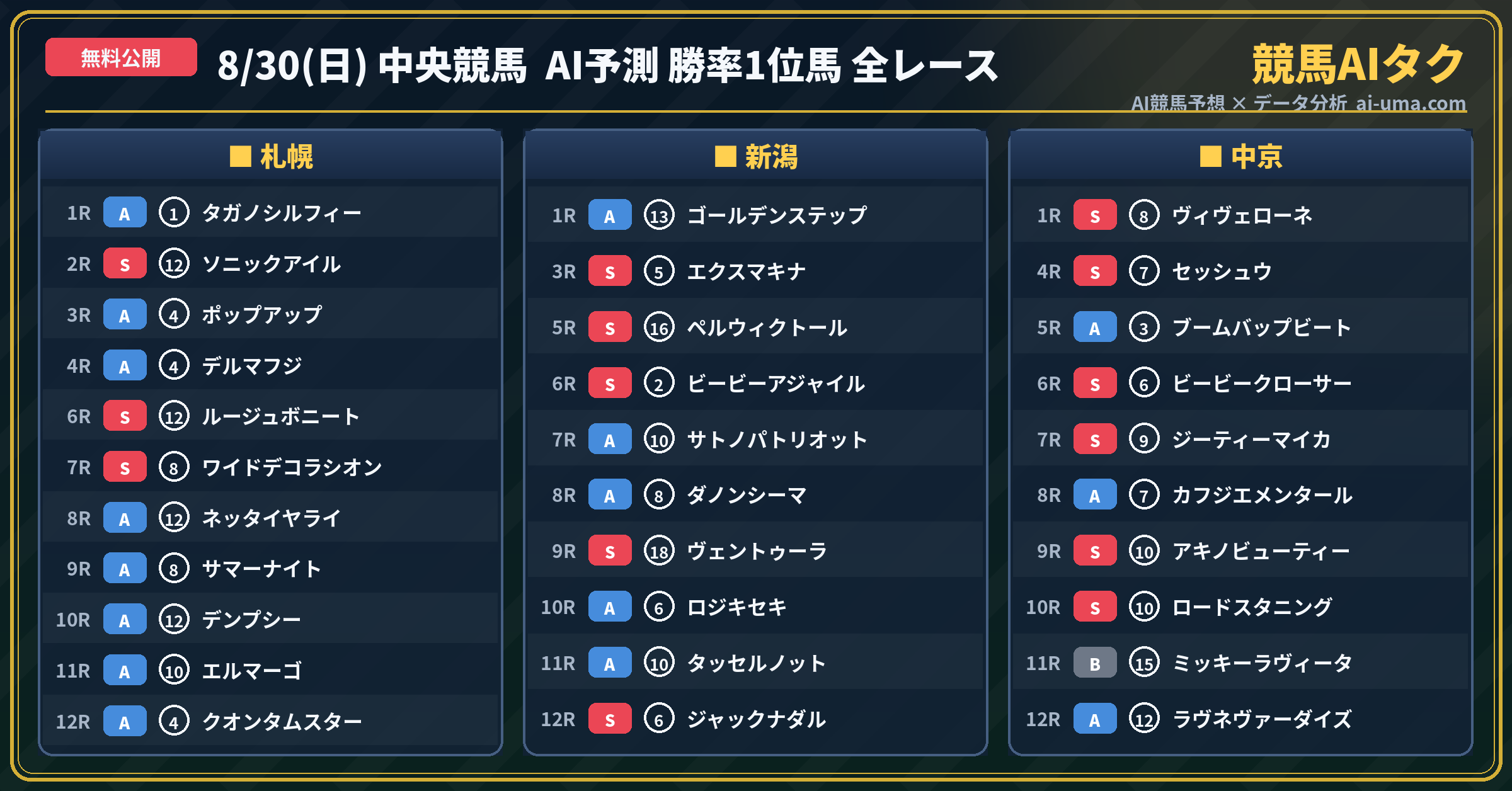Select the 新潟 column header

(x=756, y=156)
